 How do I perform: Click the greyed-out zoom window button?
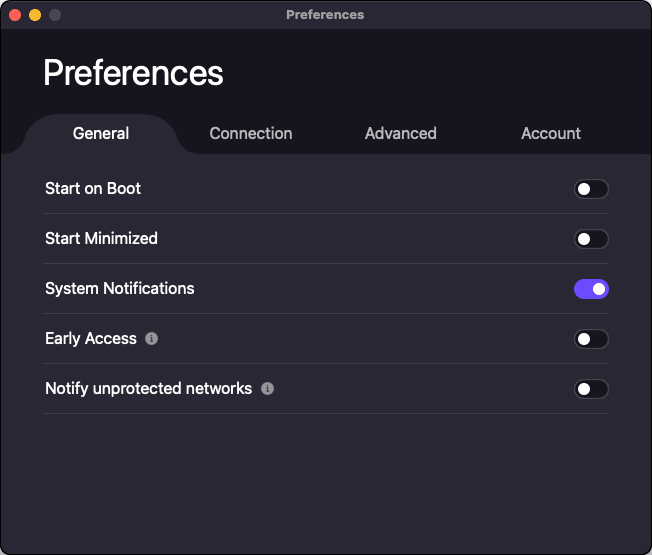(55, 15)
